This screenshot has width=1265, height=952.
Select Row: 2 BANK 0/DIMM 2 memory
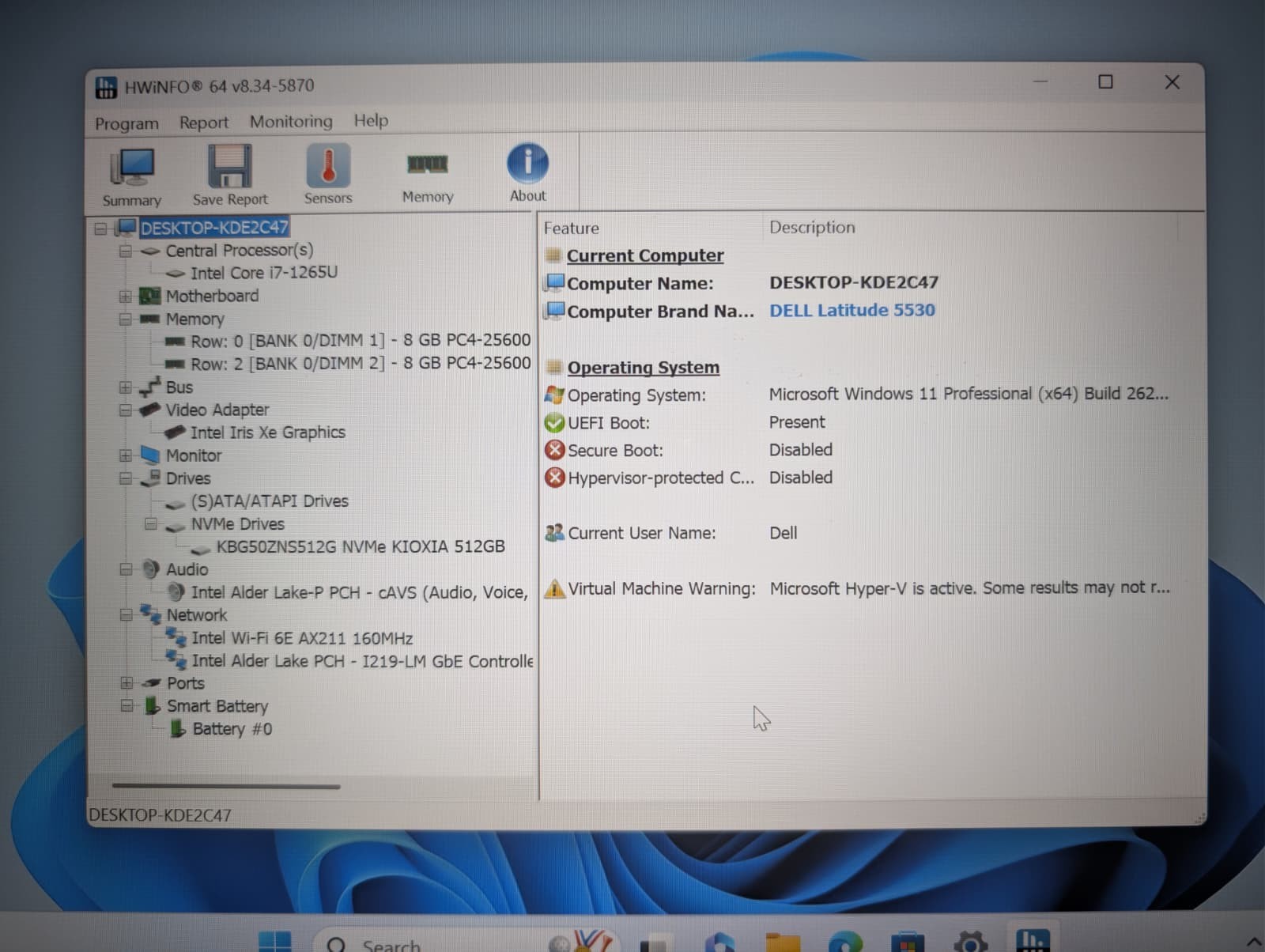click(x=361, y=364)
